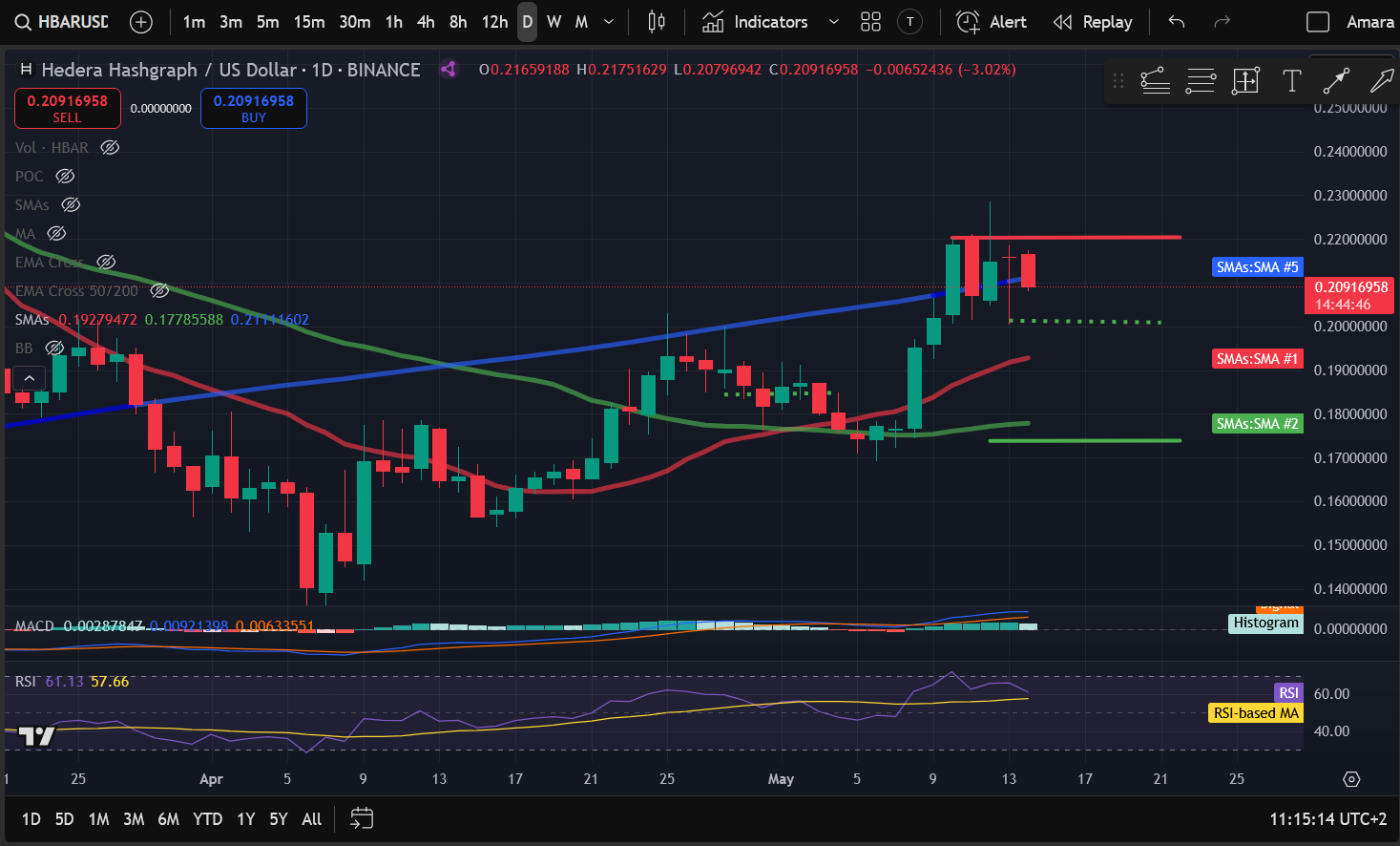
Task: Open the go to date calendar
Action: [362, 818]
